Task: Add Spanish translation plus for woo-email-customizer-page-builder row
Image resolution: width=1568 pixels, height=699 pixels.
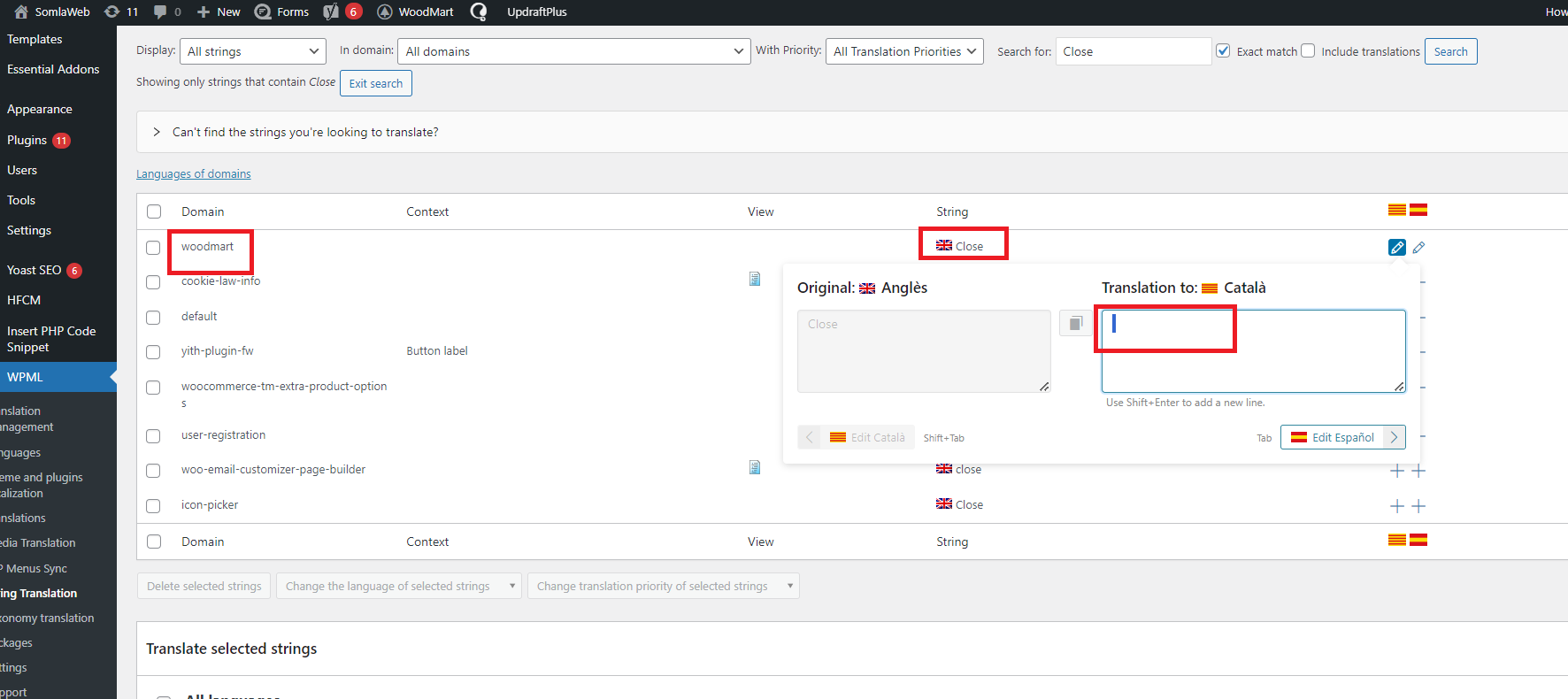Action: click(x=1418, y=471)
